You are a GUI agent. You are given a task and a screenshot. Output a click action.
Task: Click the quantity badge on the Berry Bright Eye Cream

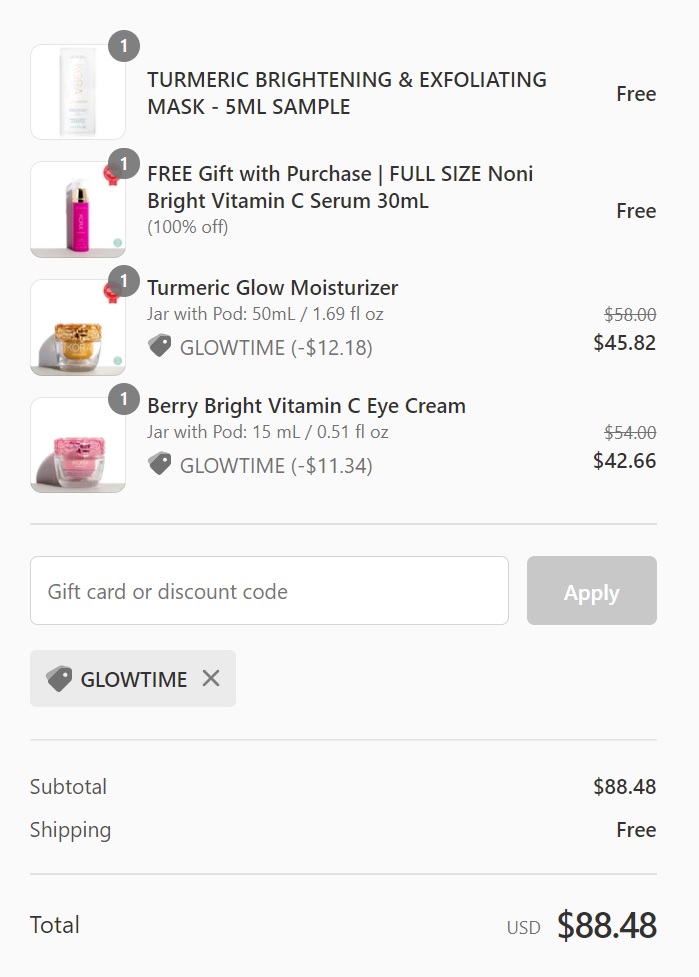pyautogui.click(x=123, y=400)
